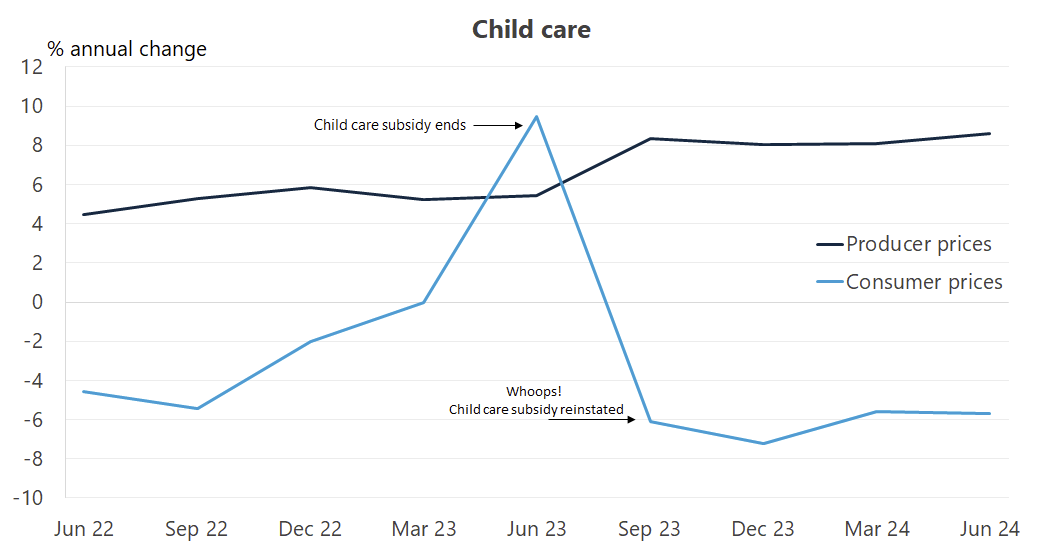Click the 'Mar 24' x-axis label

tap(877, 527)
